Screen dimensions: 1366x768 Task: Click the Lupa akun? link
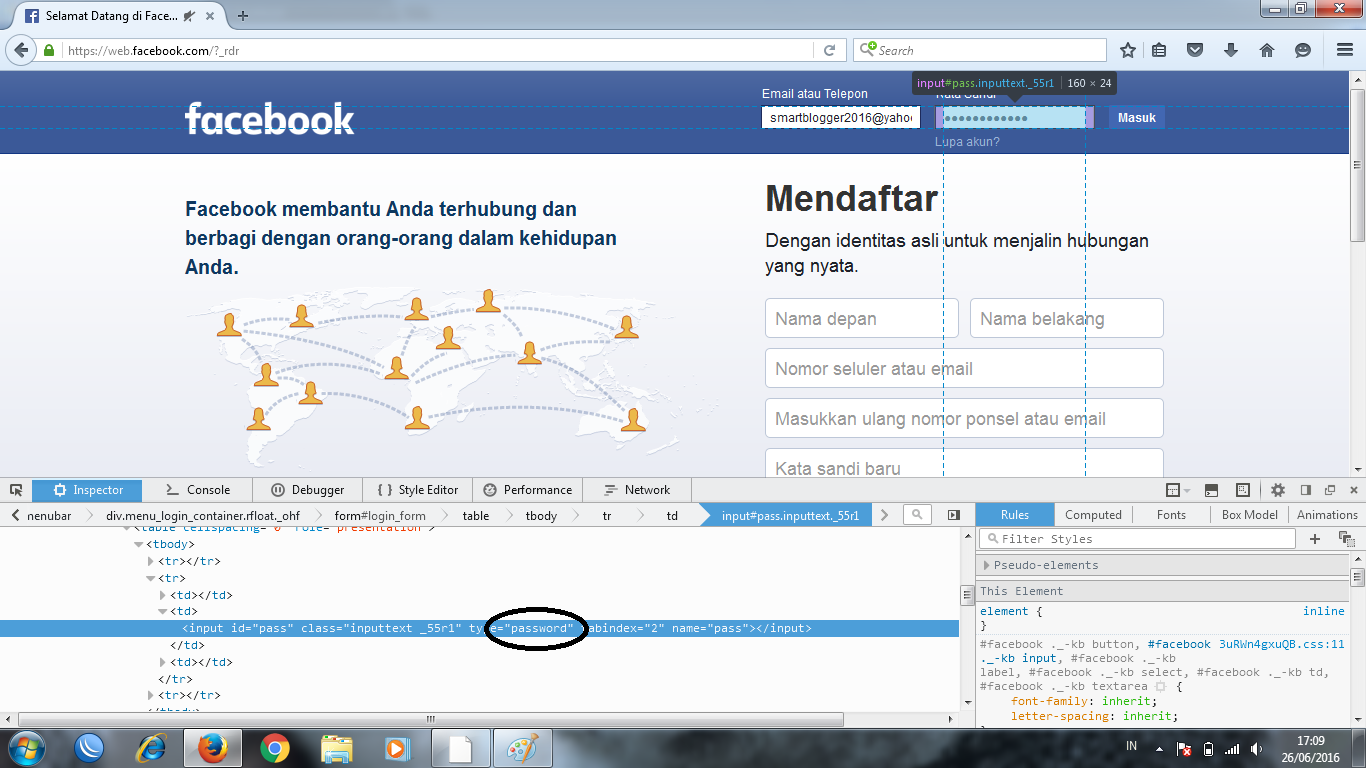pos(967,142)
